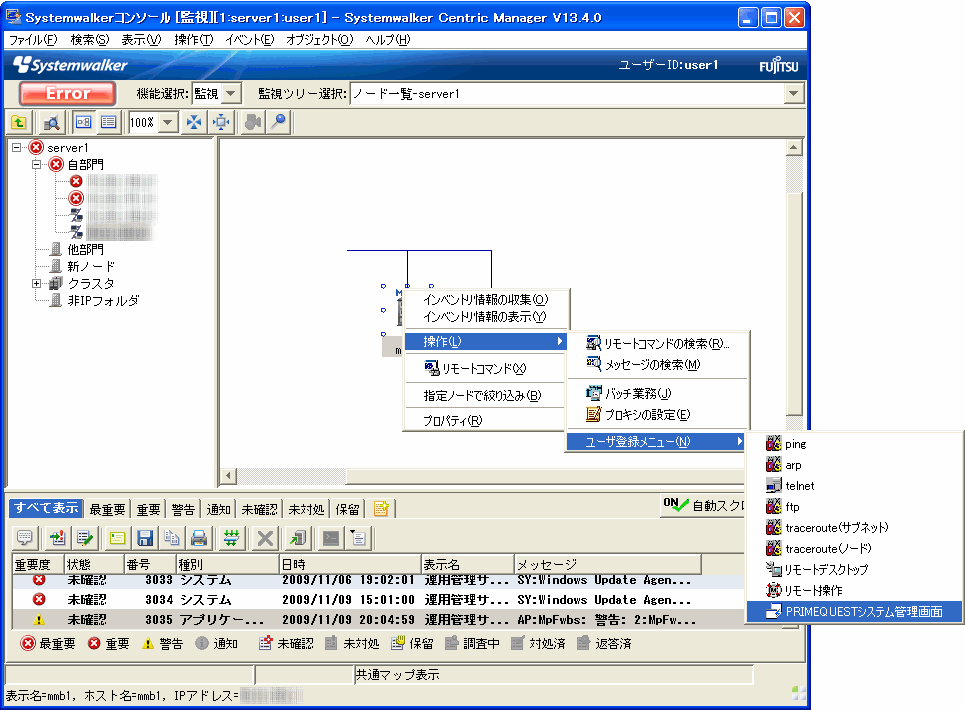This screenshot has height=710, width=965.
Task: Click the center-map toolbar icon
Action: pos(221,122)
